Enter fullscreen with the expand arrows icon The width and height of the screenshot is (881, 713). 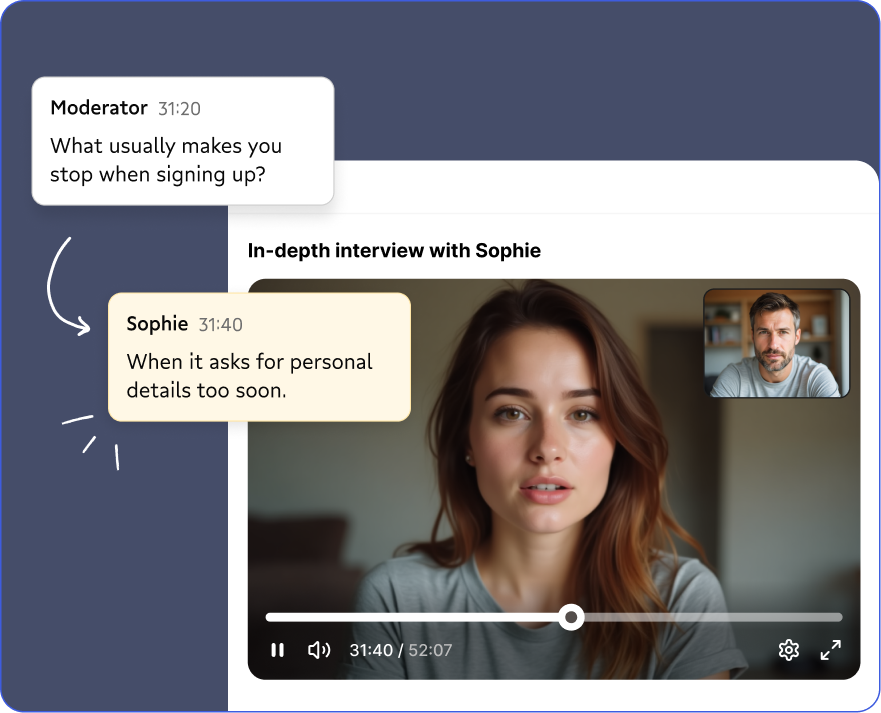pos(830,650)
